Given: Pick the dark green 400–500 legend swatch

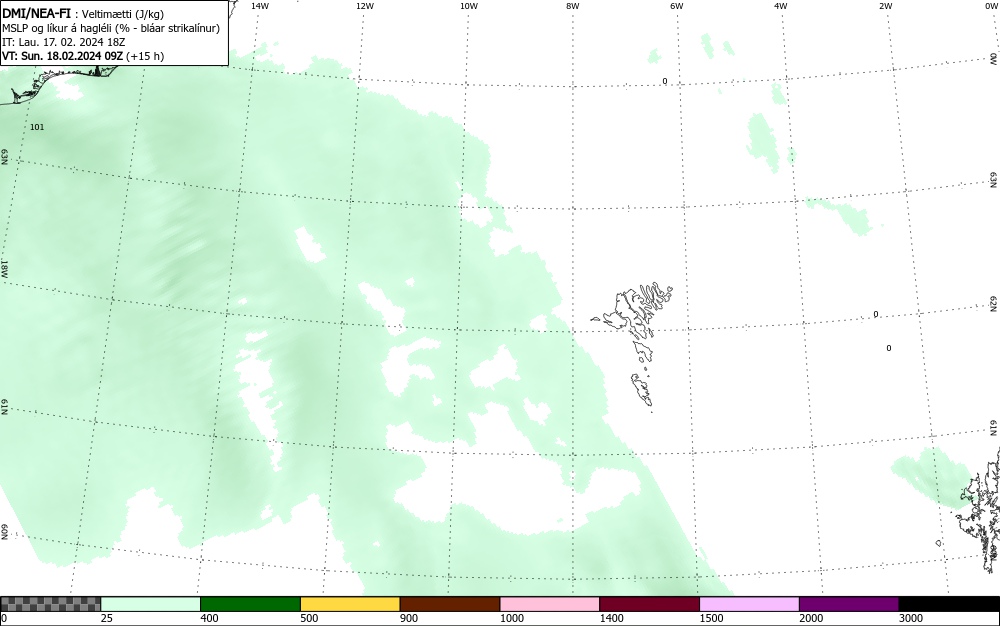Looking at the screenshot, I should point(250,604).
